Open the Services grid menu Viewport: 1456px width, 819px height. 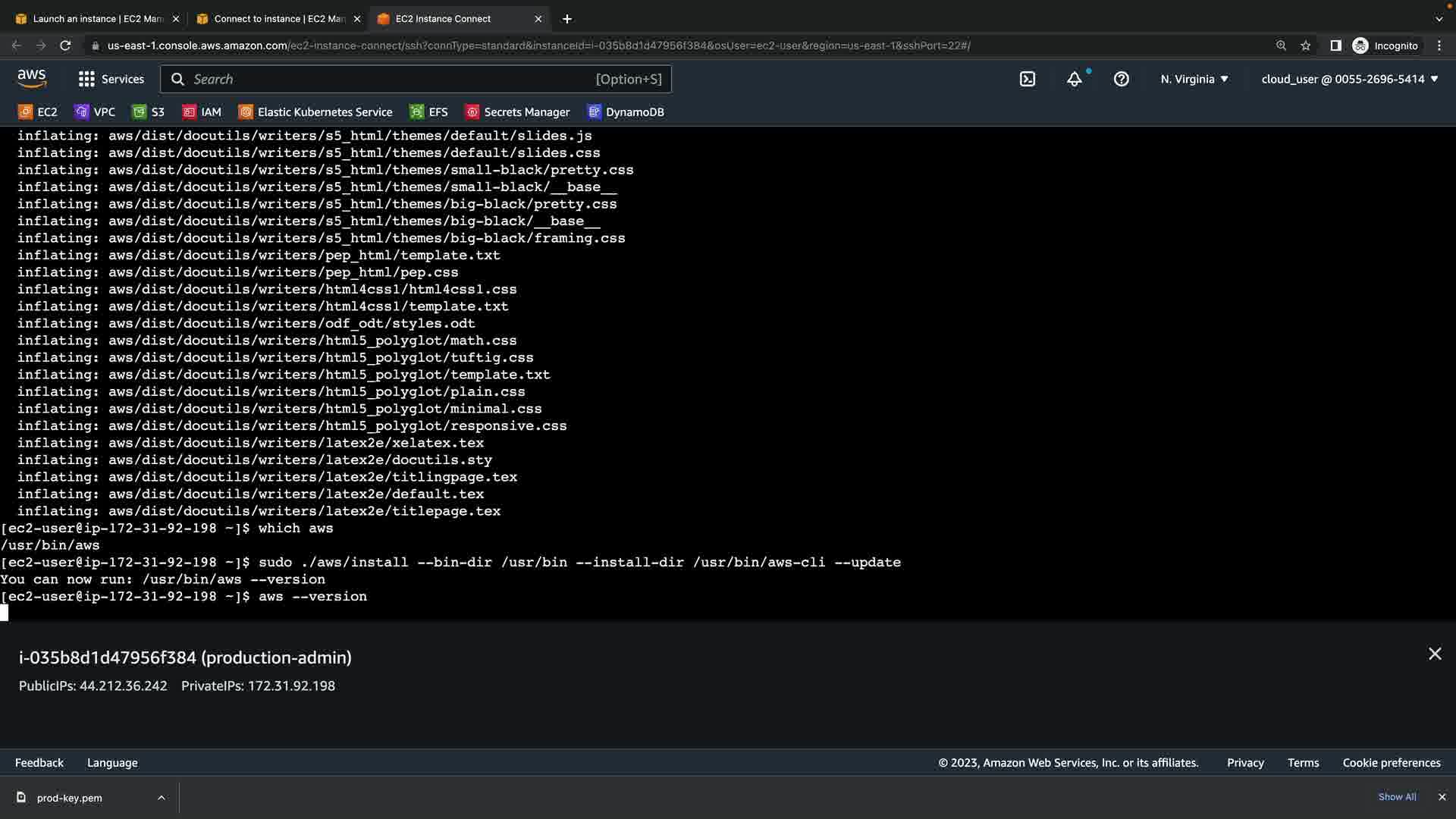pyautogui.click(x=111, y=79)
